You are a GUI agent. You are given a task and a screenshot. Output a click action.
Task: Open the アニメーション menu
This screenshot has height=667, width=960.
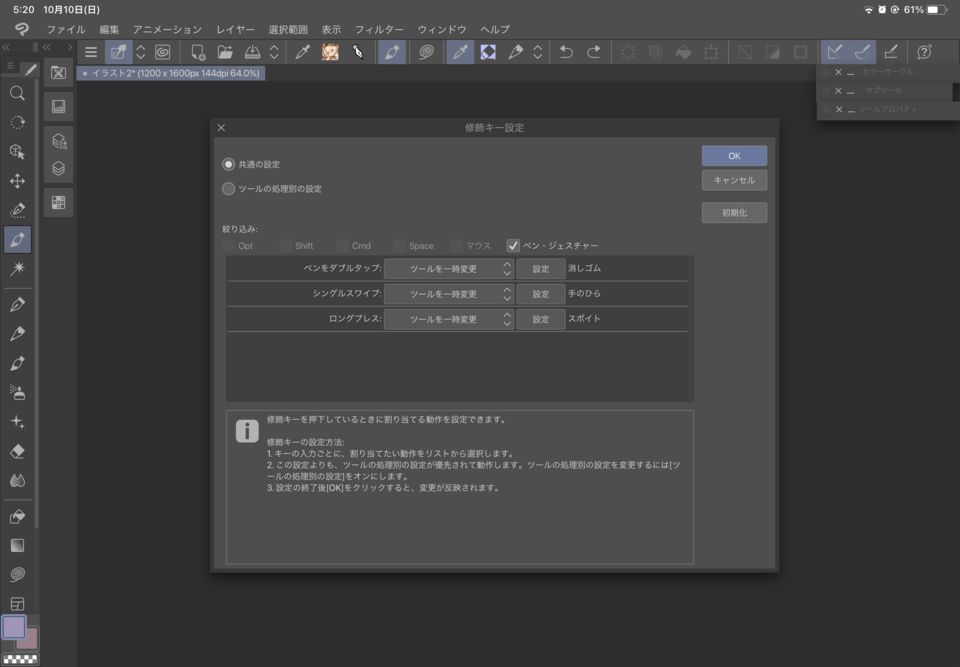click(167, 29)
